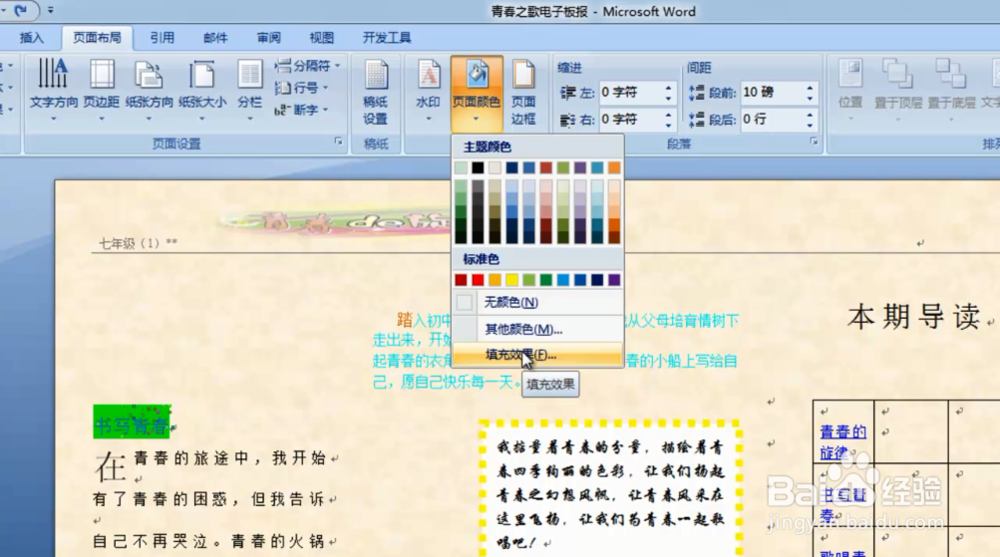Image resolution: width=1000 pixels, height=557 pixels.
Task: Open the 青春的旋律 hyperlink in table
Action: [842, 442]
